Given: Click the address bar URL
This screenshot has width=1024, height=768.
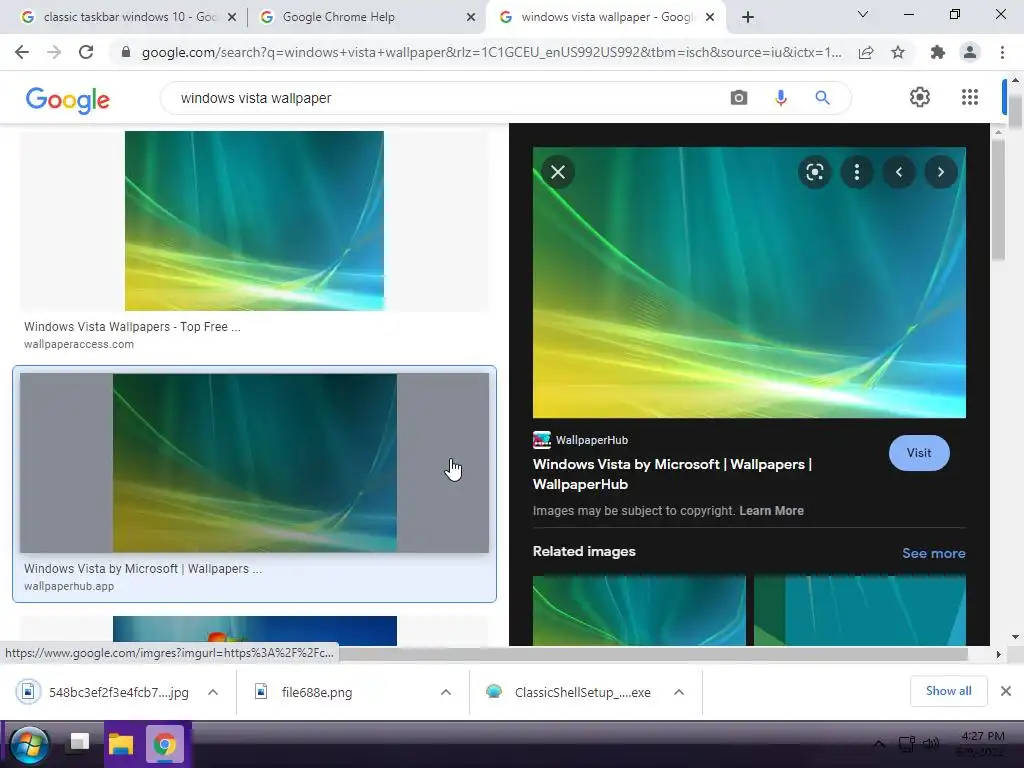Looking at the screenshot, I should tap(491, 52).
